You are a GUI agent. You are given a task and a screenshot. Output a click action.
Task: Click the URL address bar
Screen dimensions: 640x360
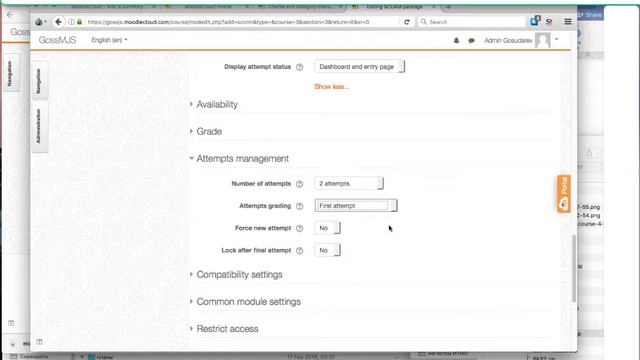(229, 22)
